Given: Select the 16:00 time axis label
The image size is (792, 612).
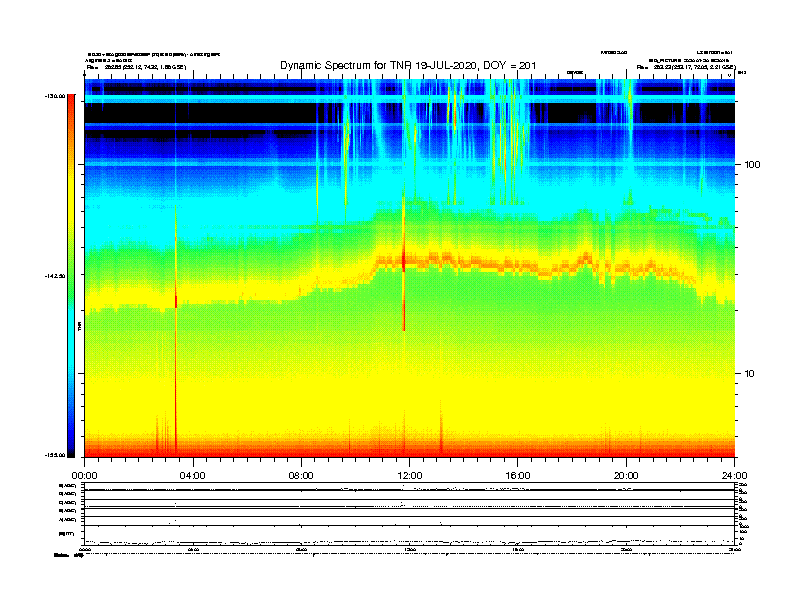Looking at the screenshot, I should pos(517,475).
